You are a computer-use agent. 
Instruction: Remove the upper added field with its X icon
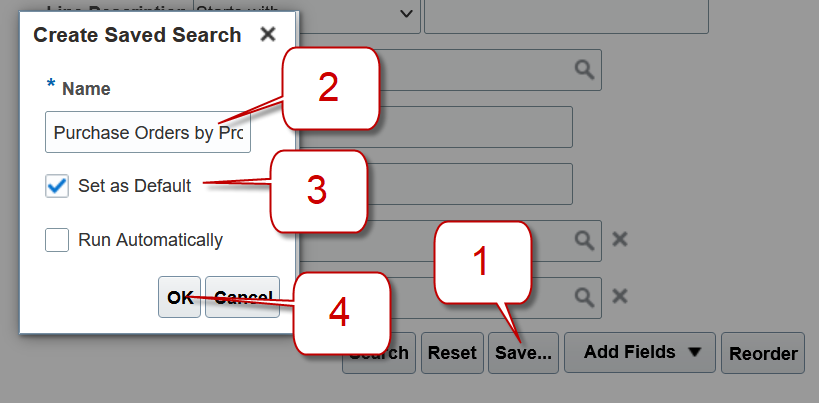coord(620,240)
